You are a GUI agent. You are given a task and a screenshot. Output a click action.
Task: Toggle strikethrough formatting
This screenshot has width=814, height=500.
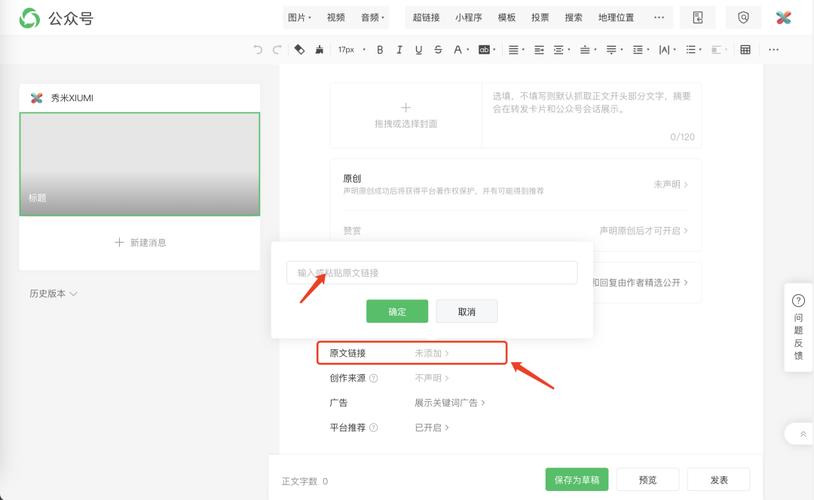click(x=438, y=50)
